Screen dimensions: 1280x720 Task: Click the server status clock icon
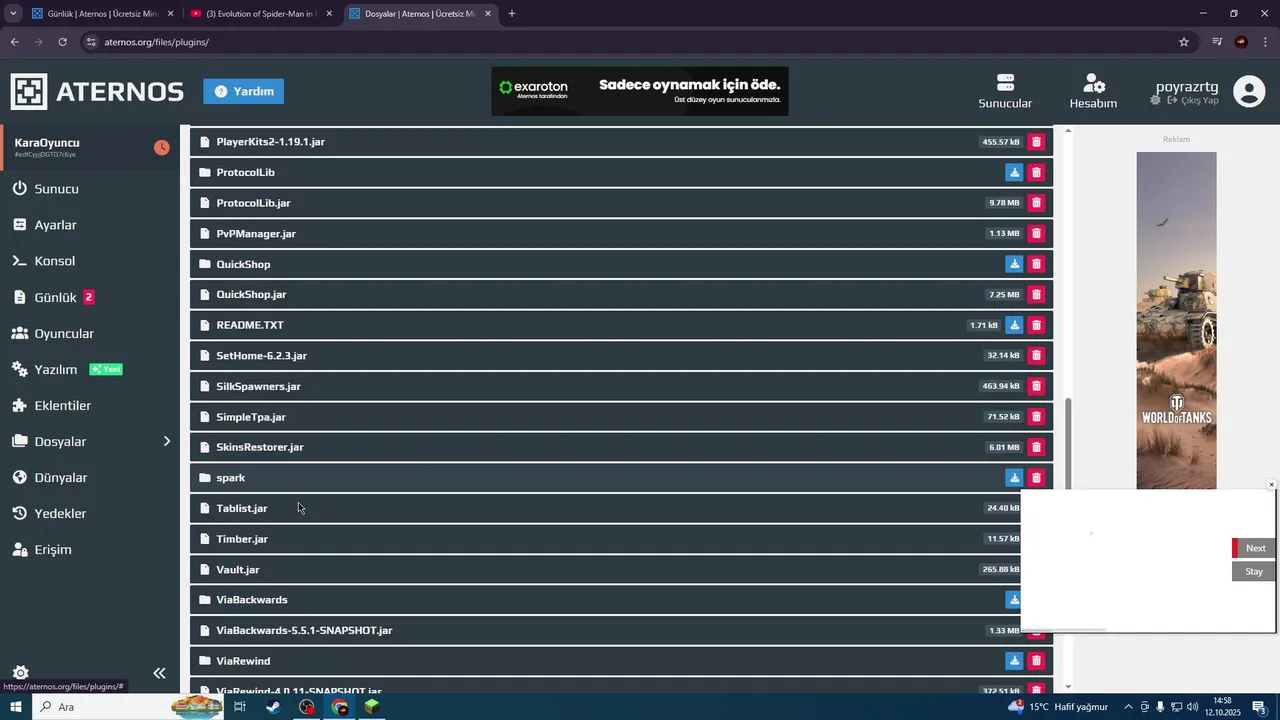(161, 148)
